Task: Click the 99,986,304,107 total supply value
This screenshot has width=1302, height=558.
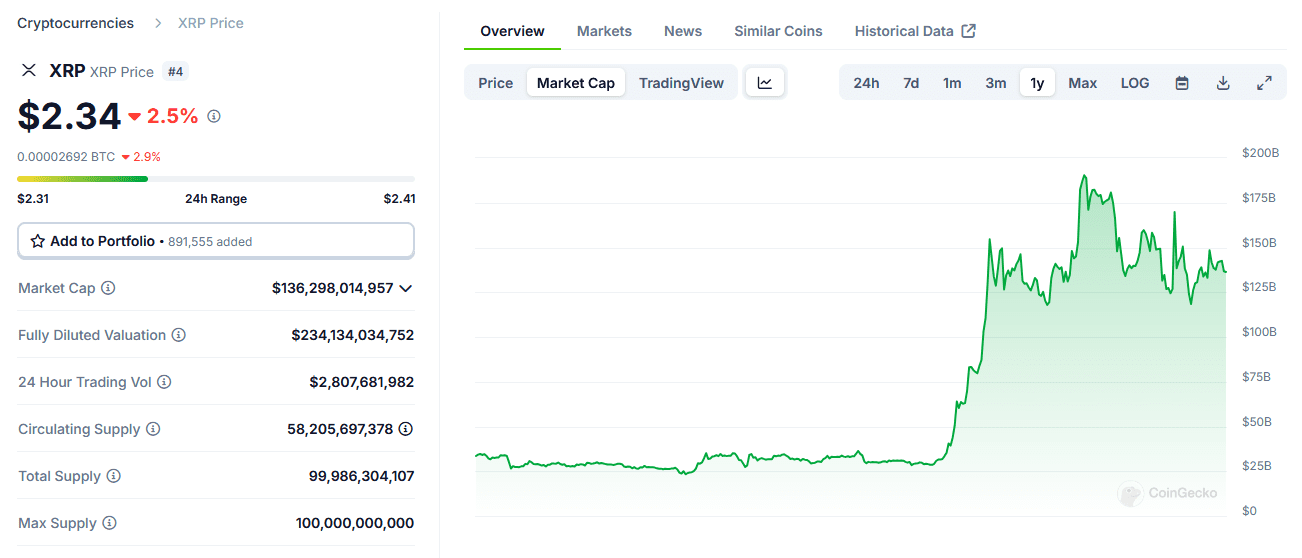Action: click(x=362, y=476)
